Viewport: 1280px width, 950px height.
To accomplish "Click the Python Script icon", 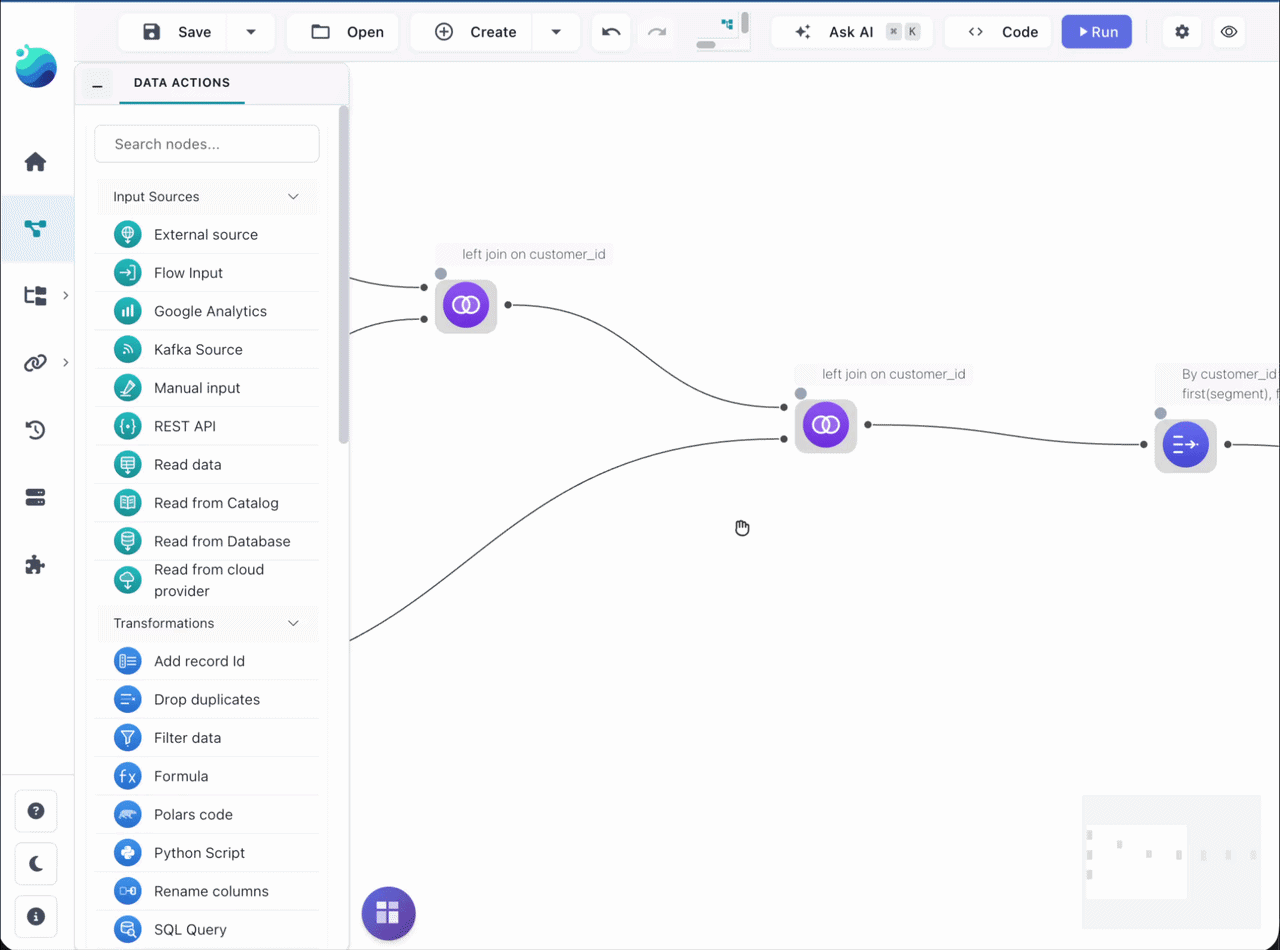I will (x=127, y=853).
